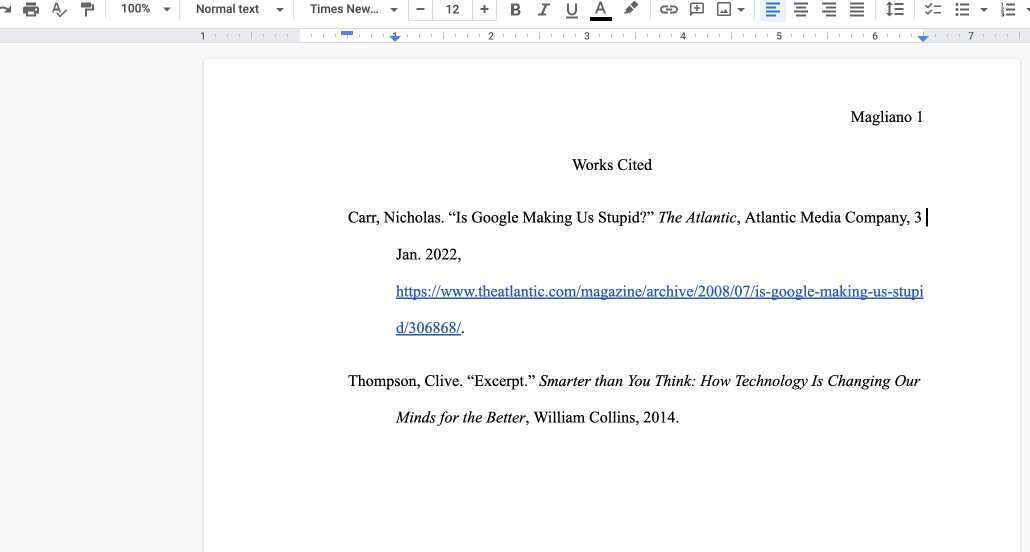Open the 100% zoom dropdown
This screenshot has height=552, width=1030.
click(x=145, y=9)
